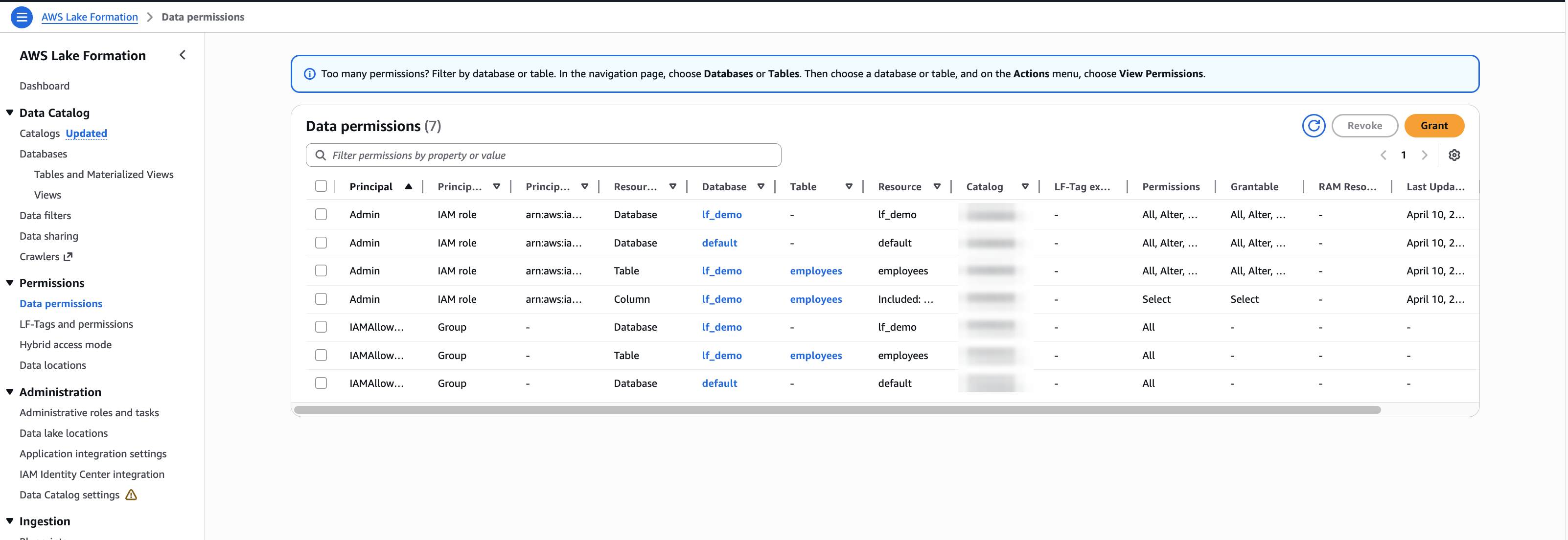This screenshot has width=1568, height=540.
Task: Check the Admin Column row checkbox
Action: coord(321,298)
